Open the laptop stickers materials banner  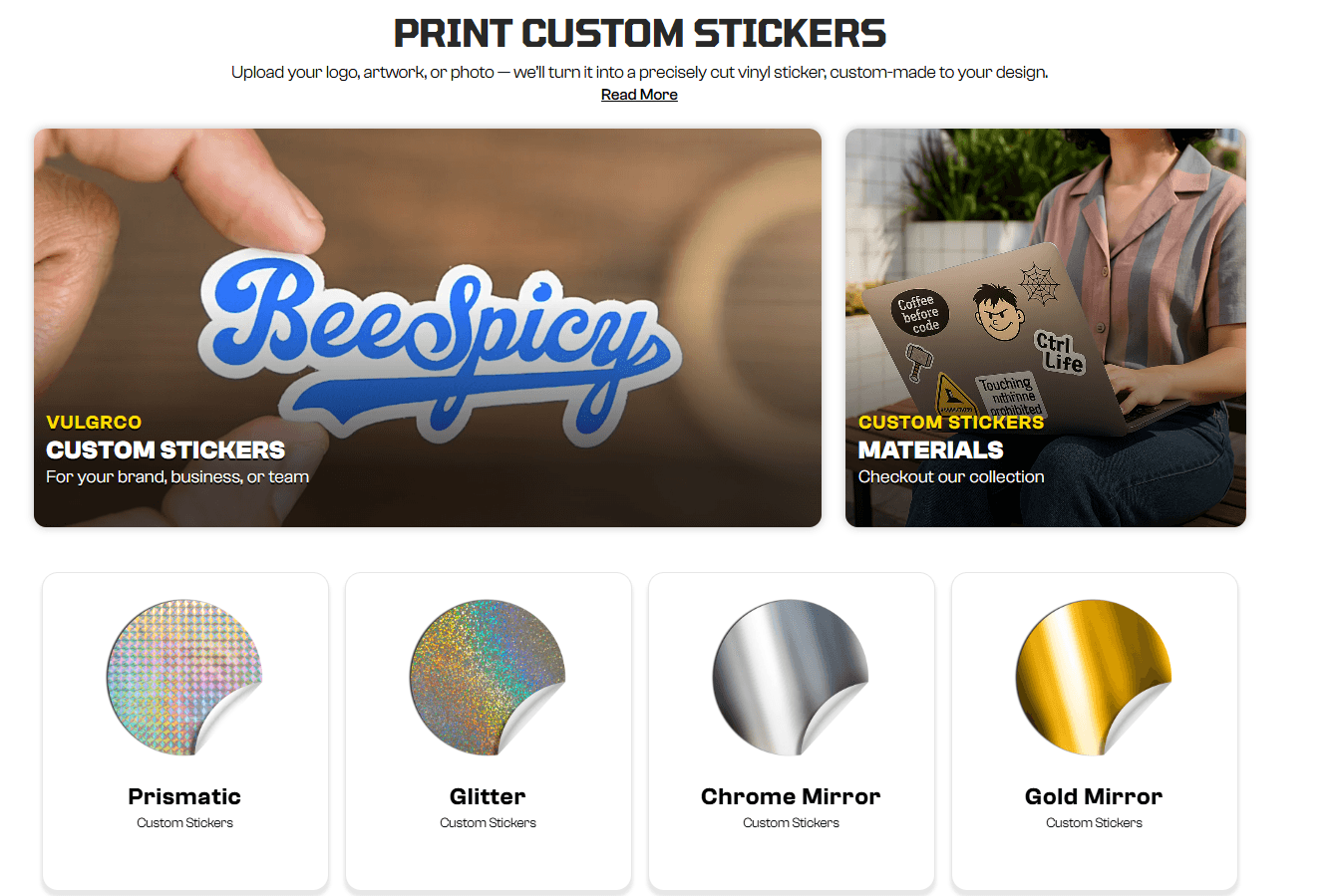point(1046,328)
